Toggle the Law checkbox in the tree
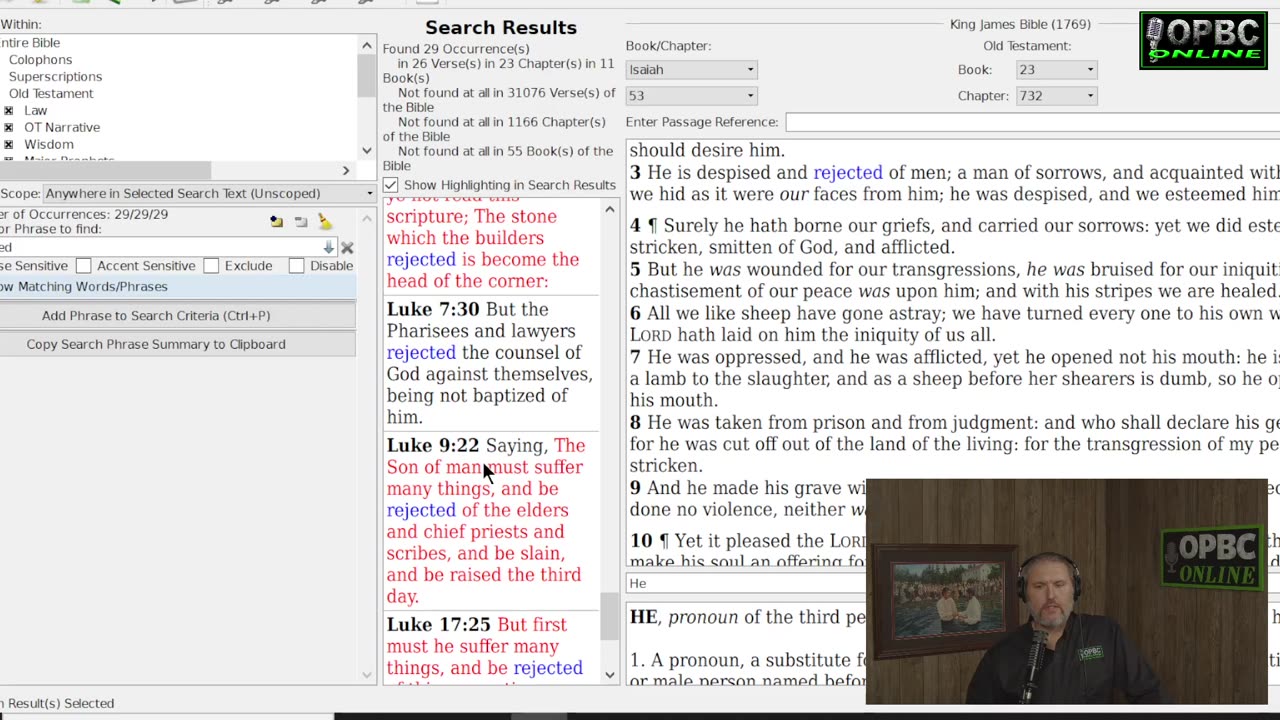Image resolution: width=1280 pixels, height=720 pixels. tap(9, 111)
